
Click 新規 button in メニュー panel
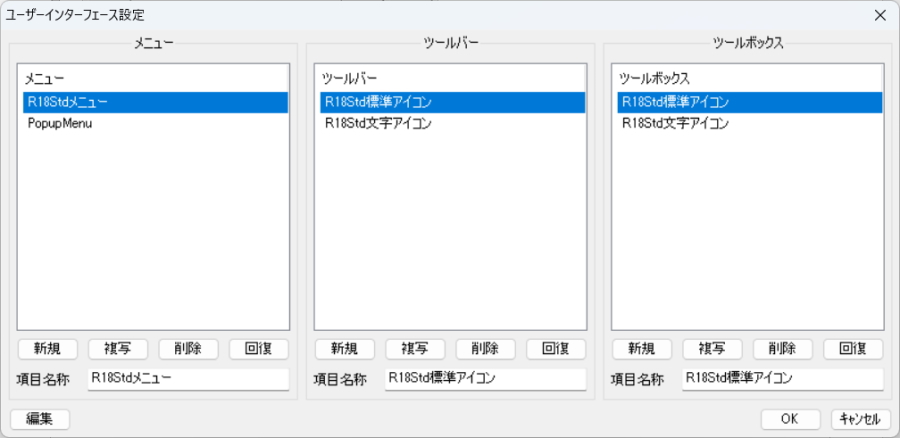coord(47,349)
